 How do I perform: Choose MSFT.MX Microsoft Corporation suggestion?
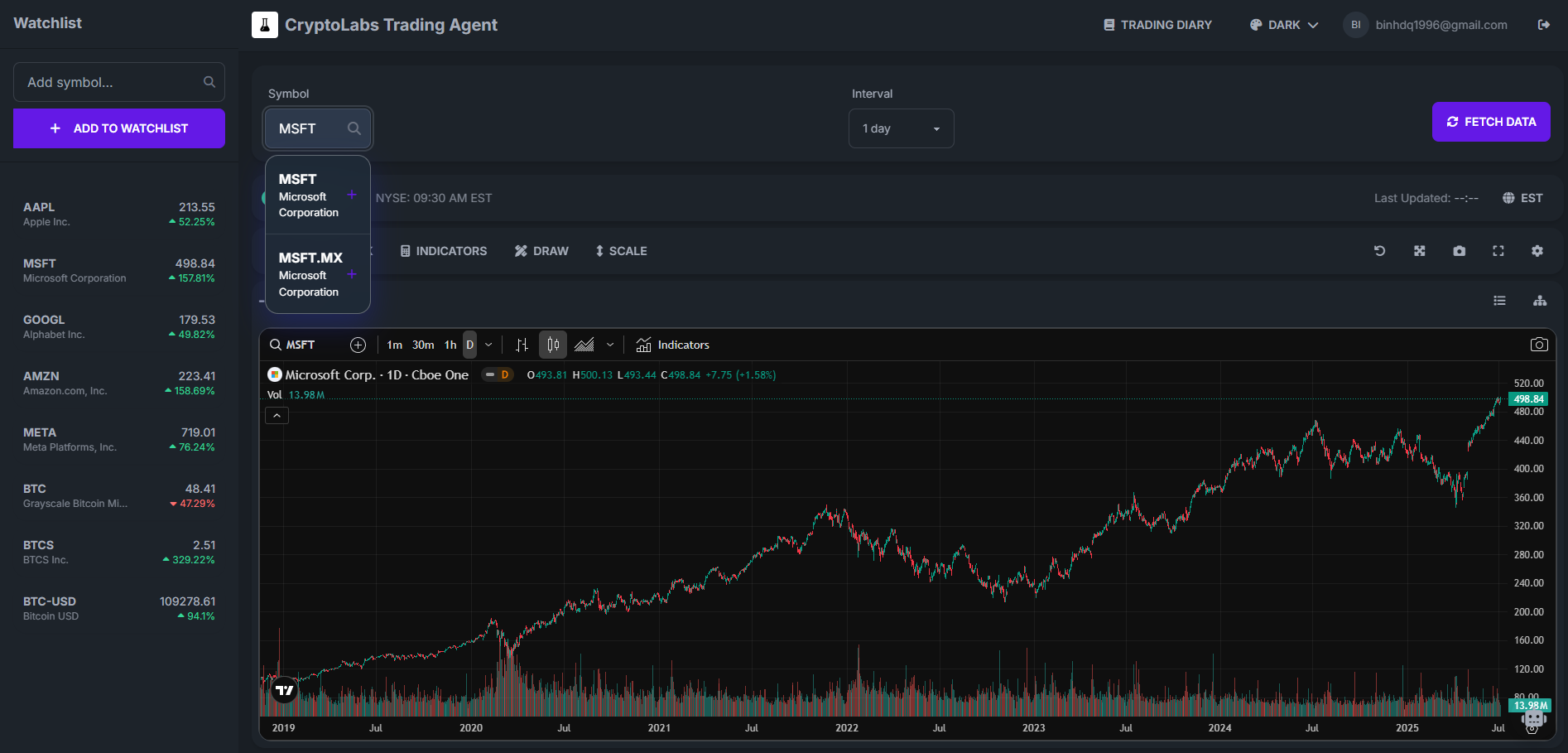coord(317,274)
